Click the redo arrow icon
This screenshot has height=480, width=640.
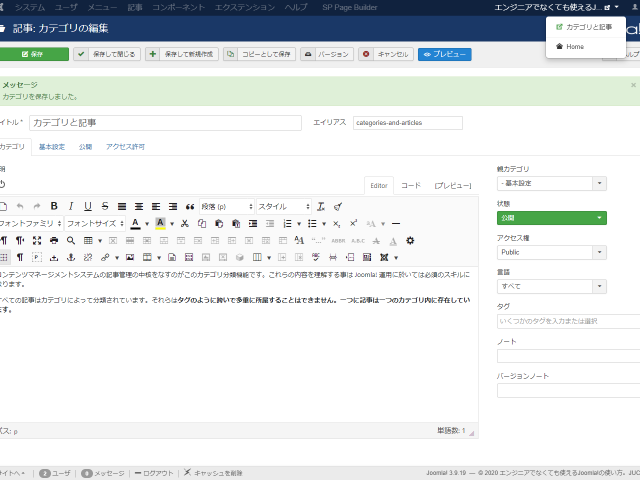click(x=37, y=207)
